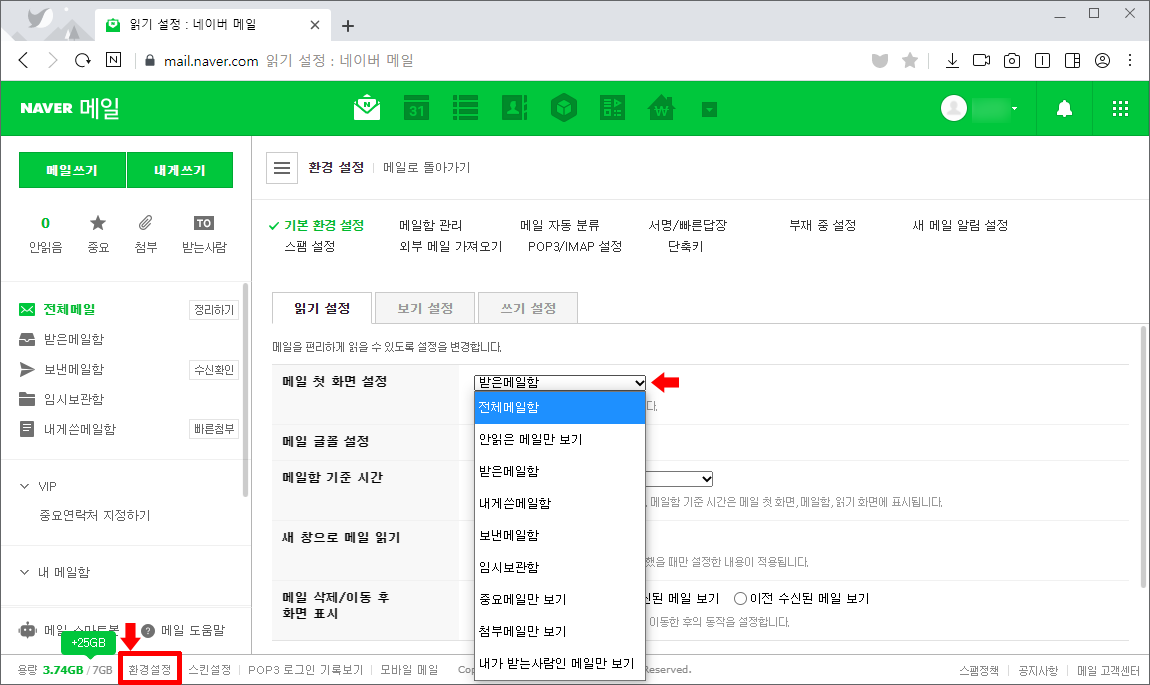This screenshot has width=1150, height=685.
Task: Select 스팸 설정 menu
Action: [310, 246]
